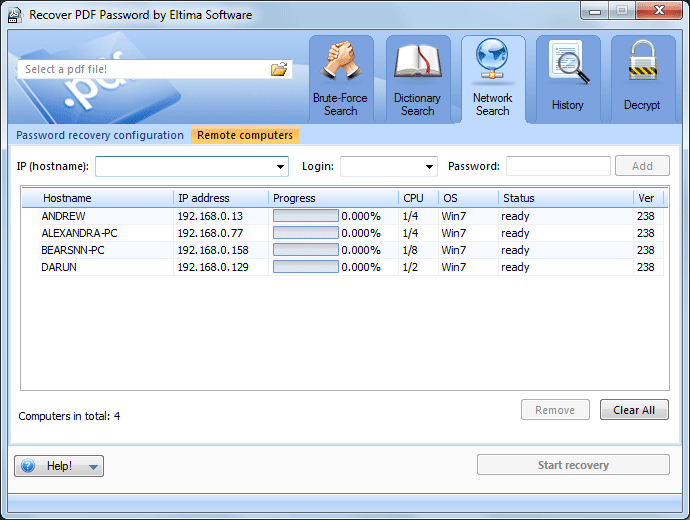Sort by the Progress column header
The width and height of the screenshot is (690, 520).
pos(333,198)
